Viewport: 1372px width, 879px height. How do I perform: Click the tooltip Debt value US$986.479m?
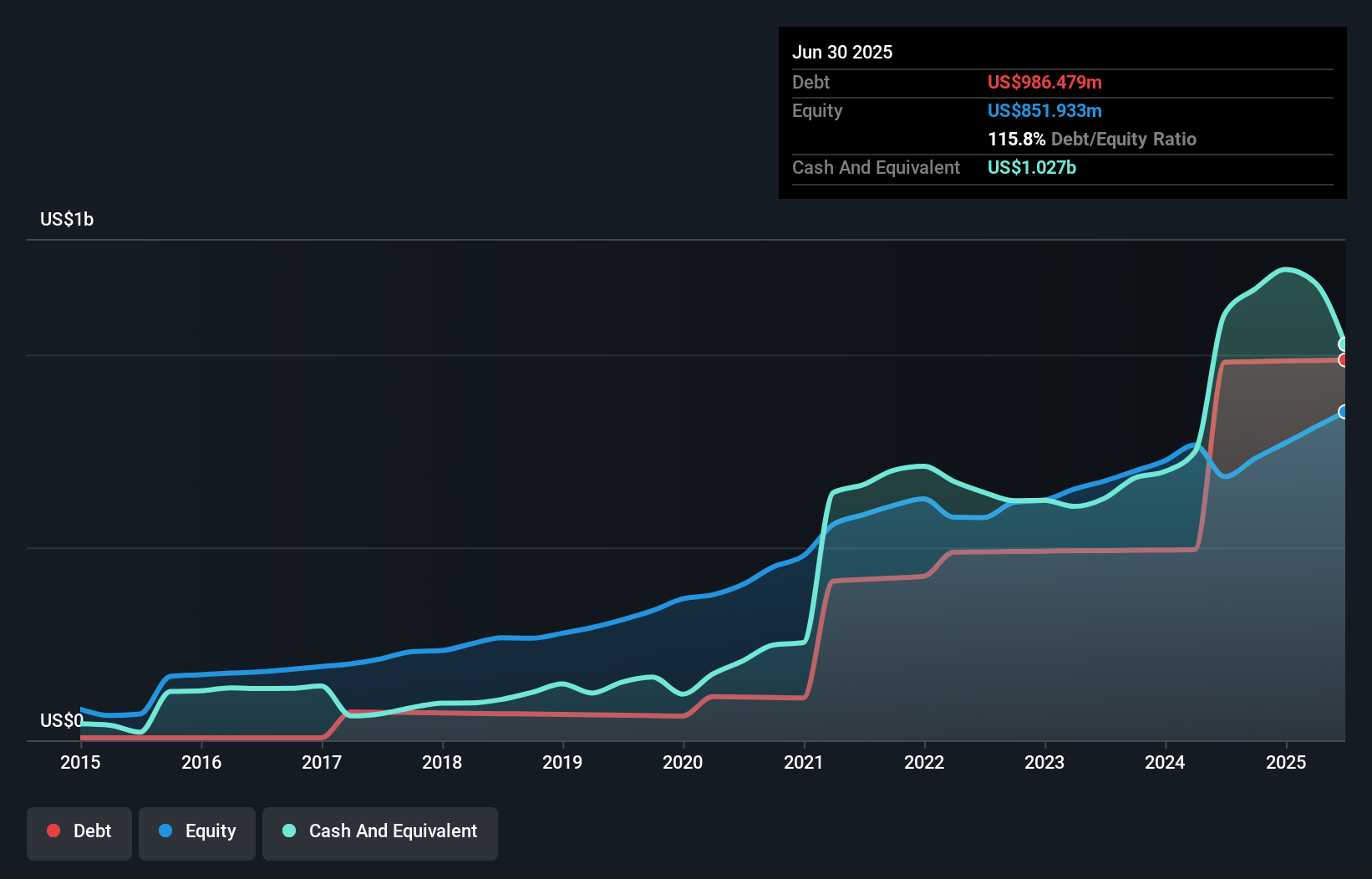[x=1044, y=83]
